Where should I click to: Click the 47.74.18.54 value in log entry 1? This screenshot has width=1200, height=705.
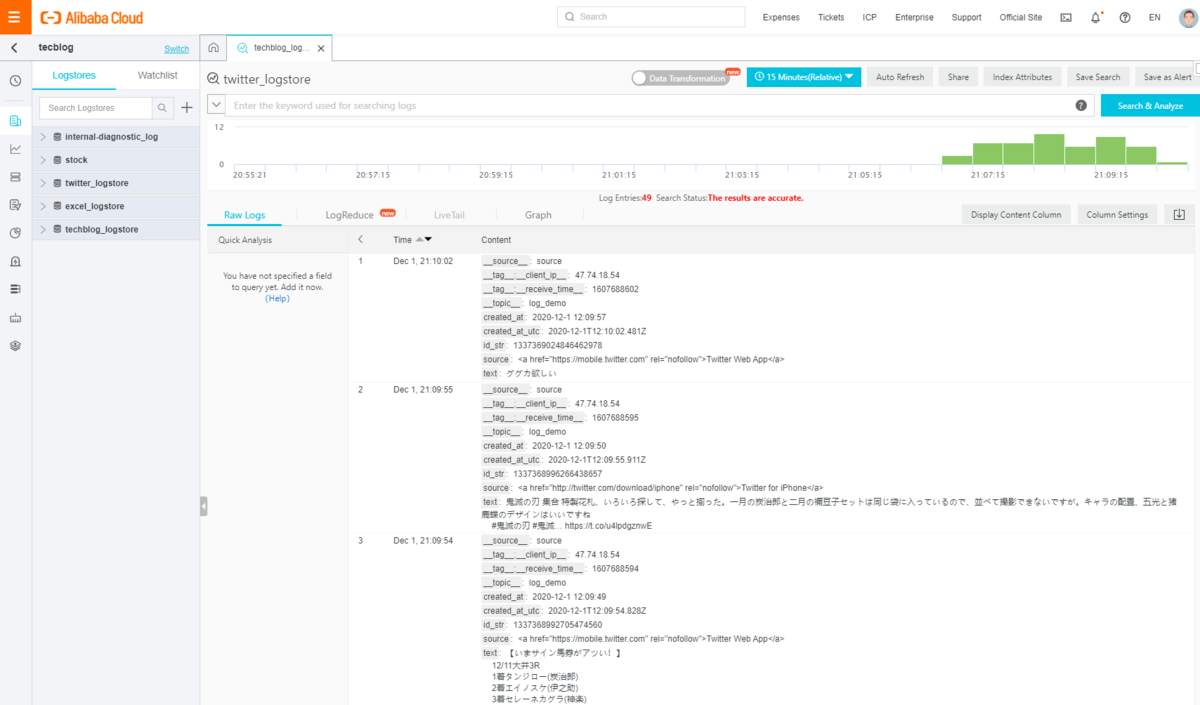pyautogui.click(x=597, y=275)
